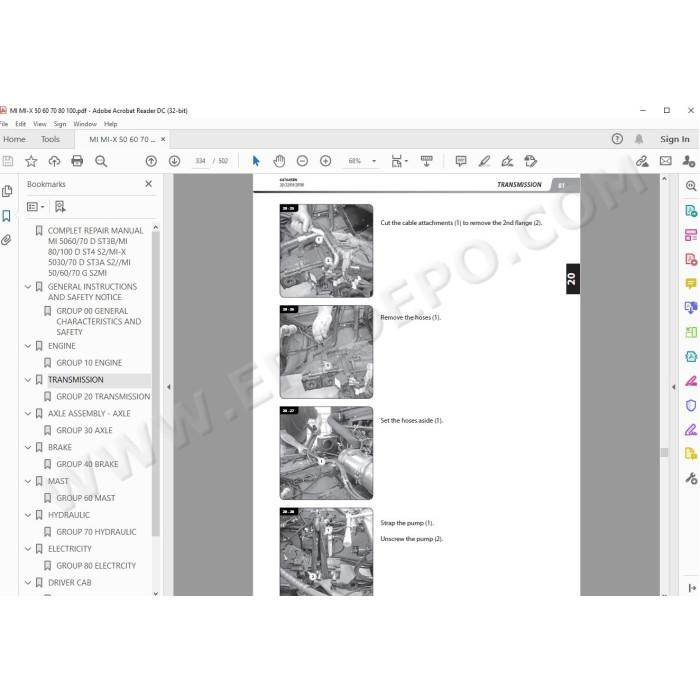
Task: Jump to GROUP 20 TRANSMISSION bookmark
Action: 103,397
